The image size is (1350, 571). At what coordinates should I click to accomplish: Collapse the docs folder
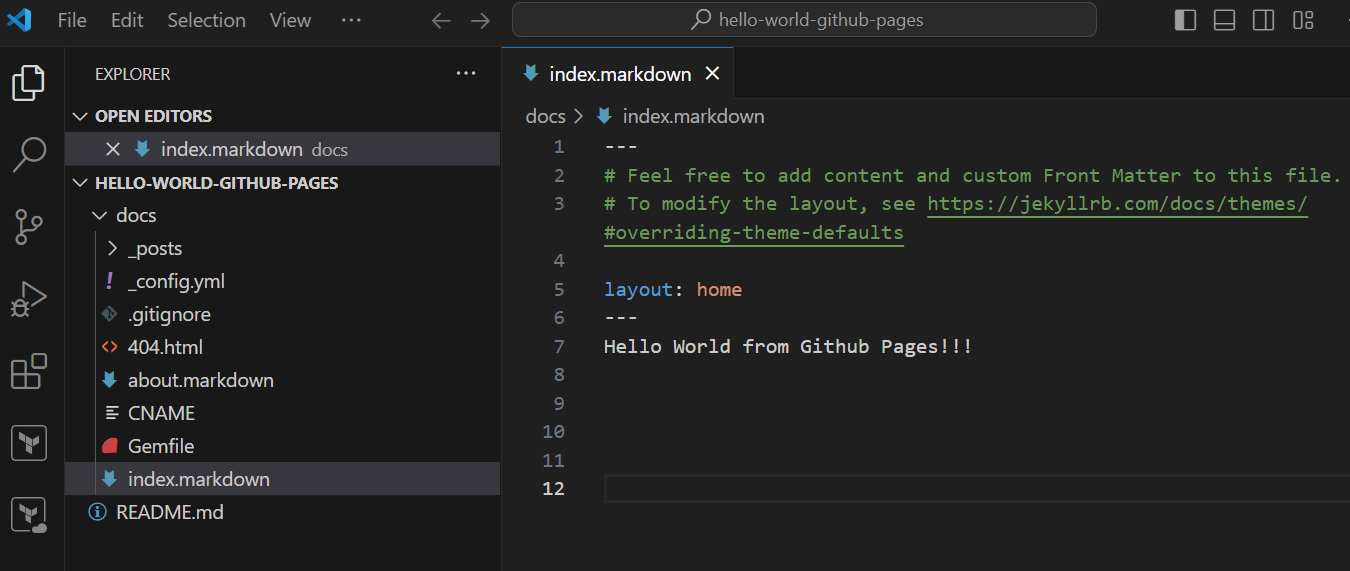point(99,215)
